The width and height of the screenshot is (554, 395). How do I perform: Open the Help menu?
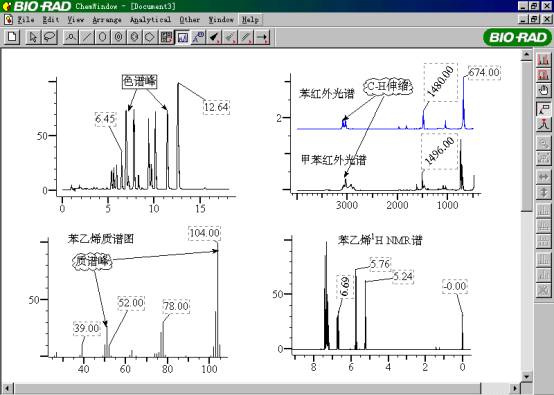click(251, 20)
